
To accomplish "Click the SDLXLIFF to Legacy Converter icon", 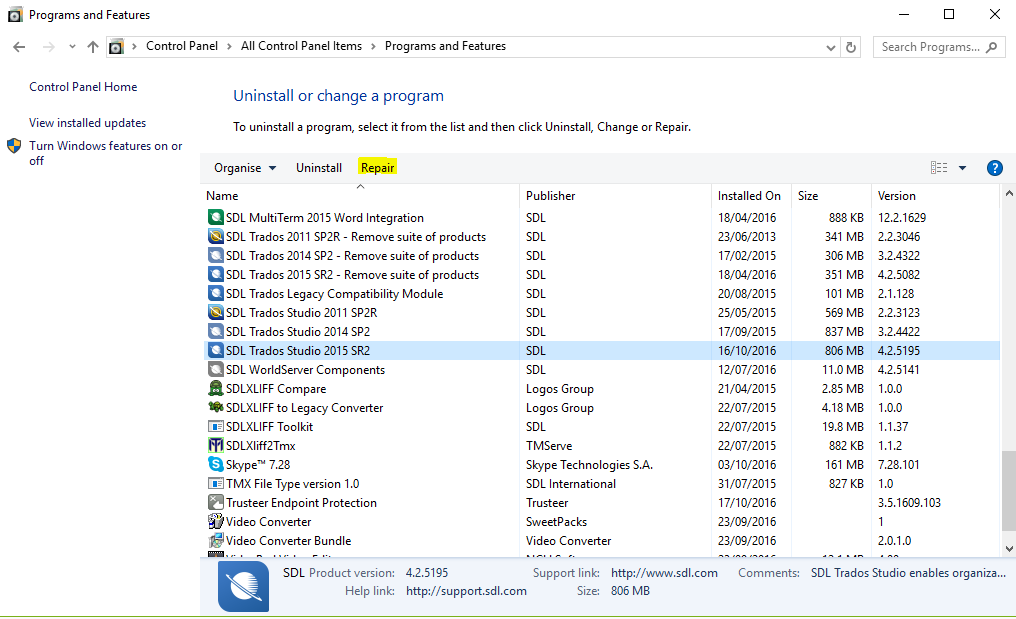I will 216,408.
